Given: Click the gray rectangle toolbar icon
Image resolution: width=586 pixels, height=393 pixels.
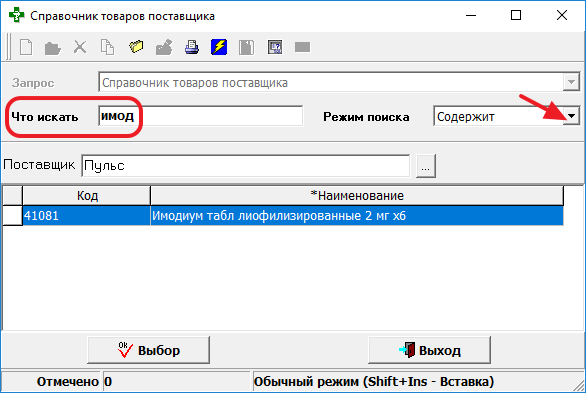Looking at the screenshot, I should click(x=302, y=47).
